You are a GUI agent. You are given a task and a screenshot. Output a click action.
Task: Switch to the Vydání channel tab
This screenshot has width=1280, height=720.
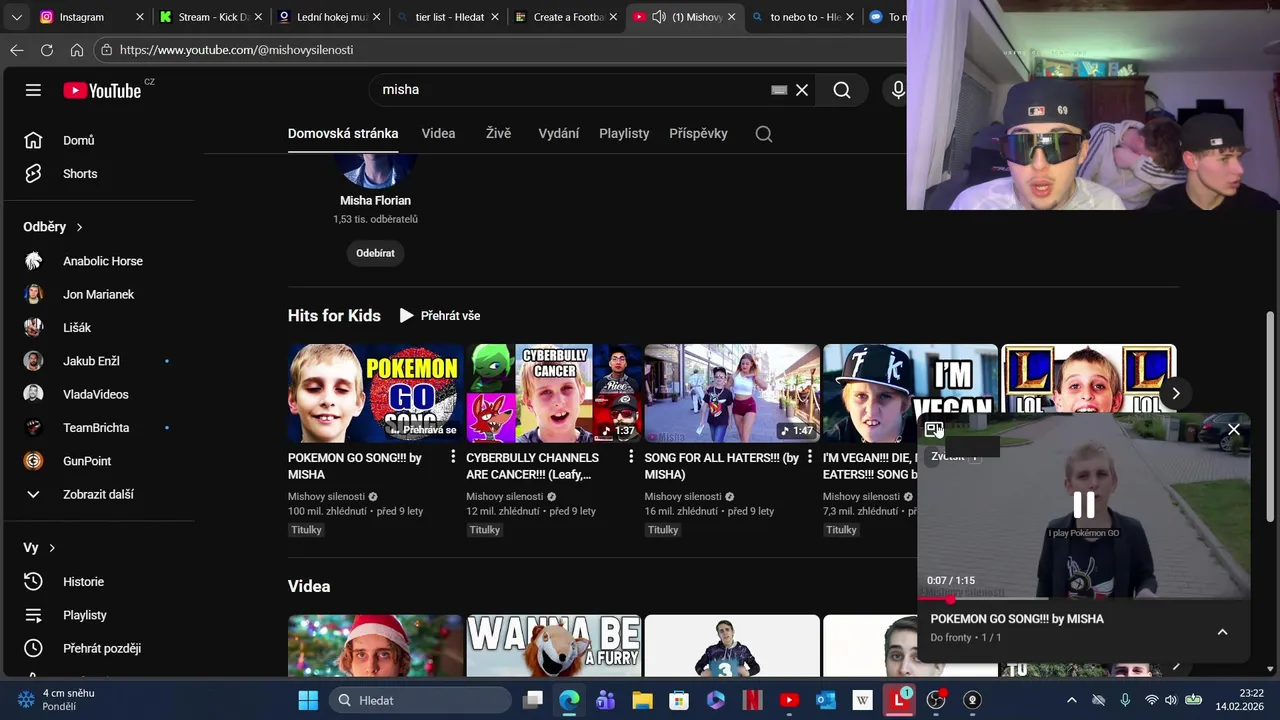pos(558,134)
